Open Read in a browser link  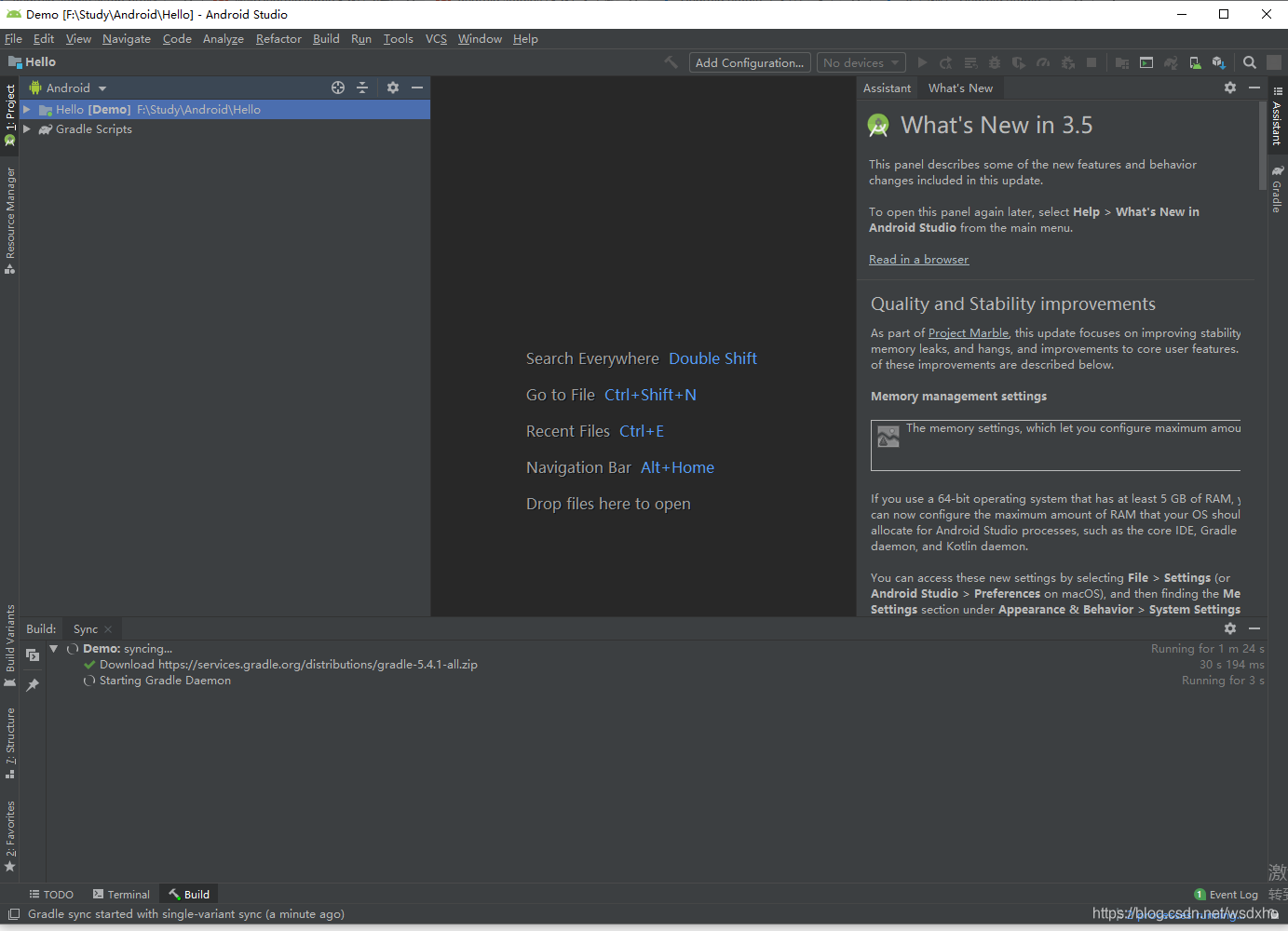tap(918, 259)
